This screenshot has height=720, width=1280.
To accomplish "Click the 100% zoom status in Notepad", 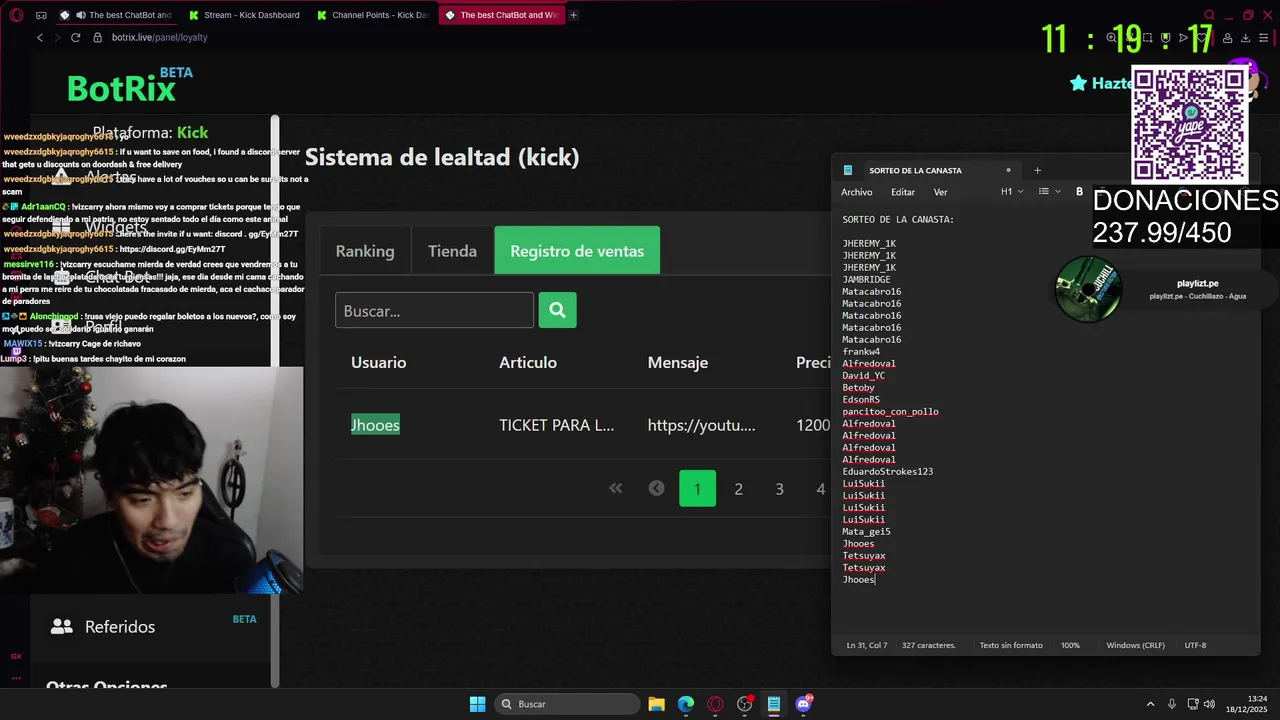I will tap(1070, 645).
